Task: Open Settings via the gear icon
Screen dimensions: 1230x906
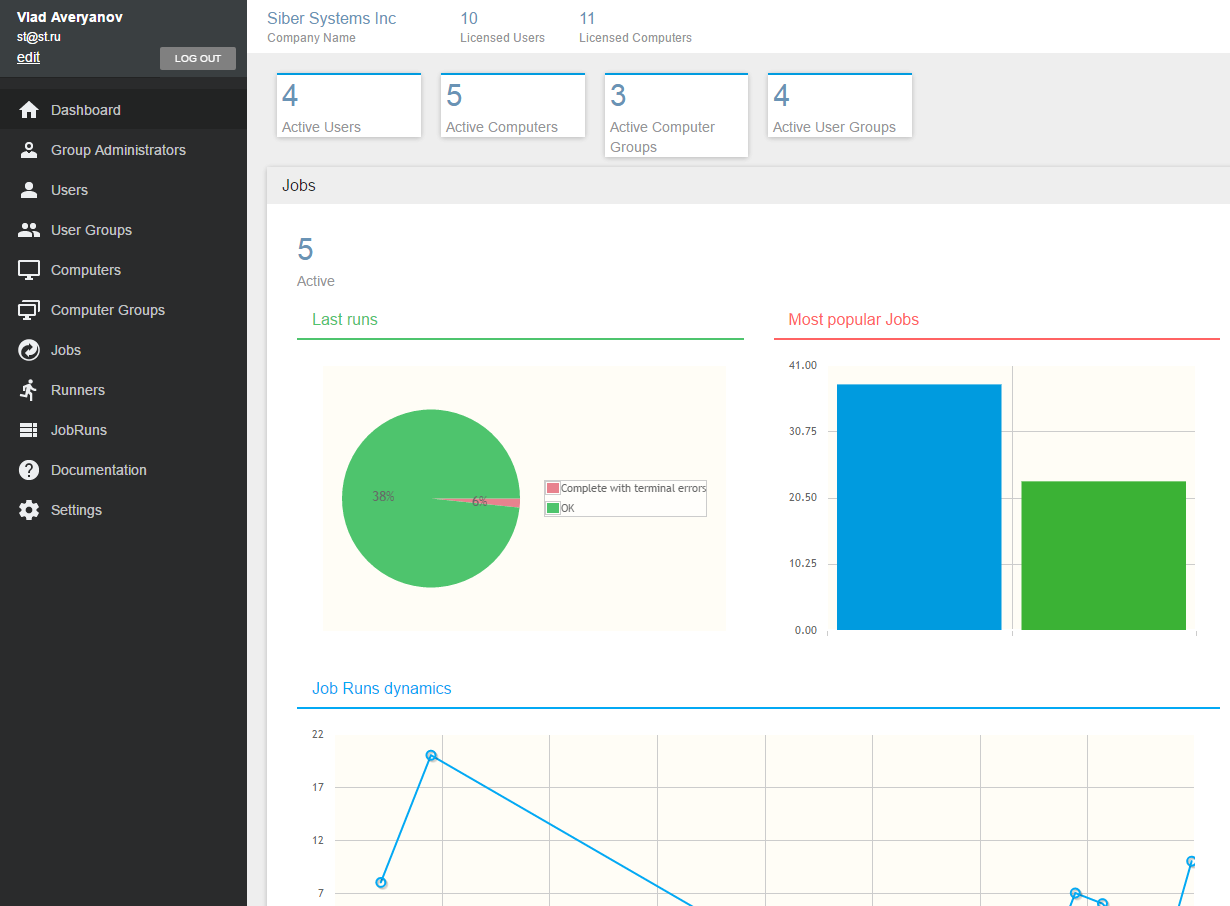Action: pos(29,510)
